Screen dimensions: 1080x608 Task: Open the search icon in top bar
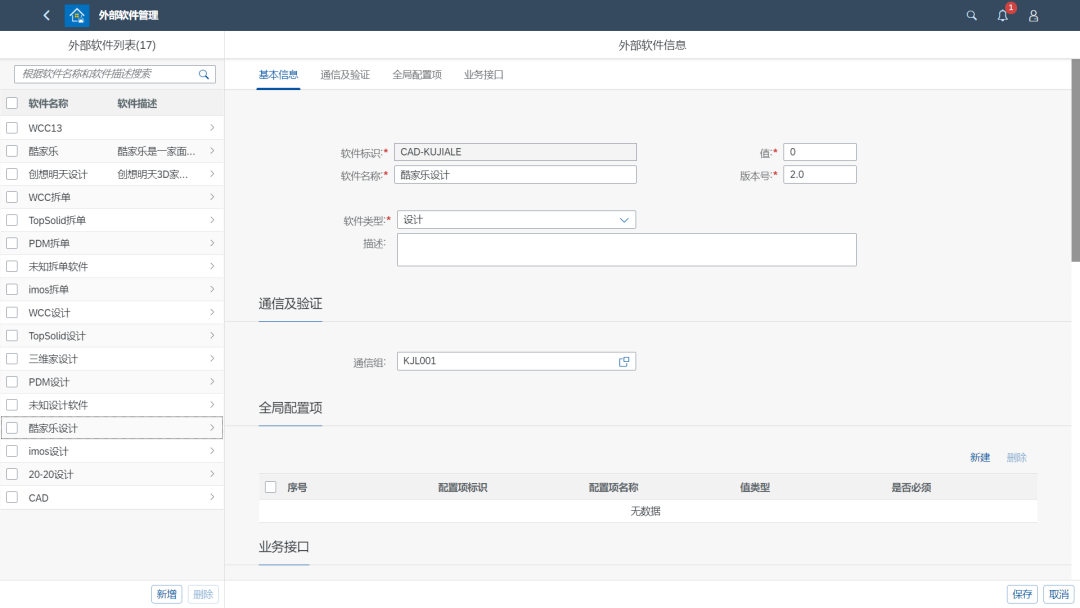(971, 16)
